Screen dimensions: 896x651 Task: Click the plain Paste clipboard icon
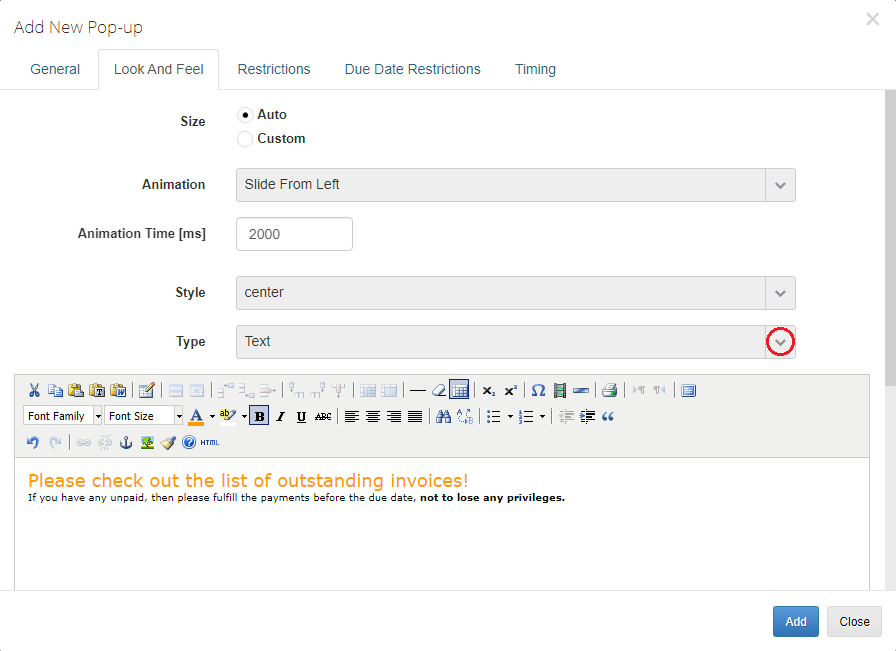click(x=76, y=390)
